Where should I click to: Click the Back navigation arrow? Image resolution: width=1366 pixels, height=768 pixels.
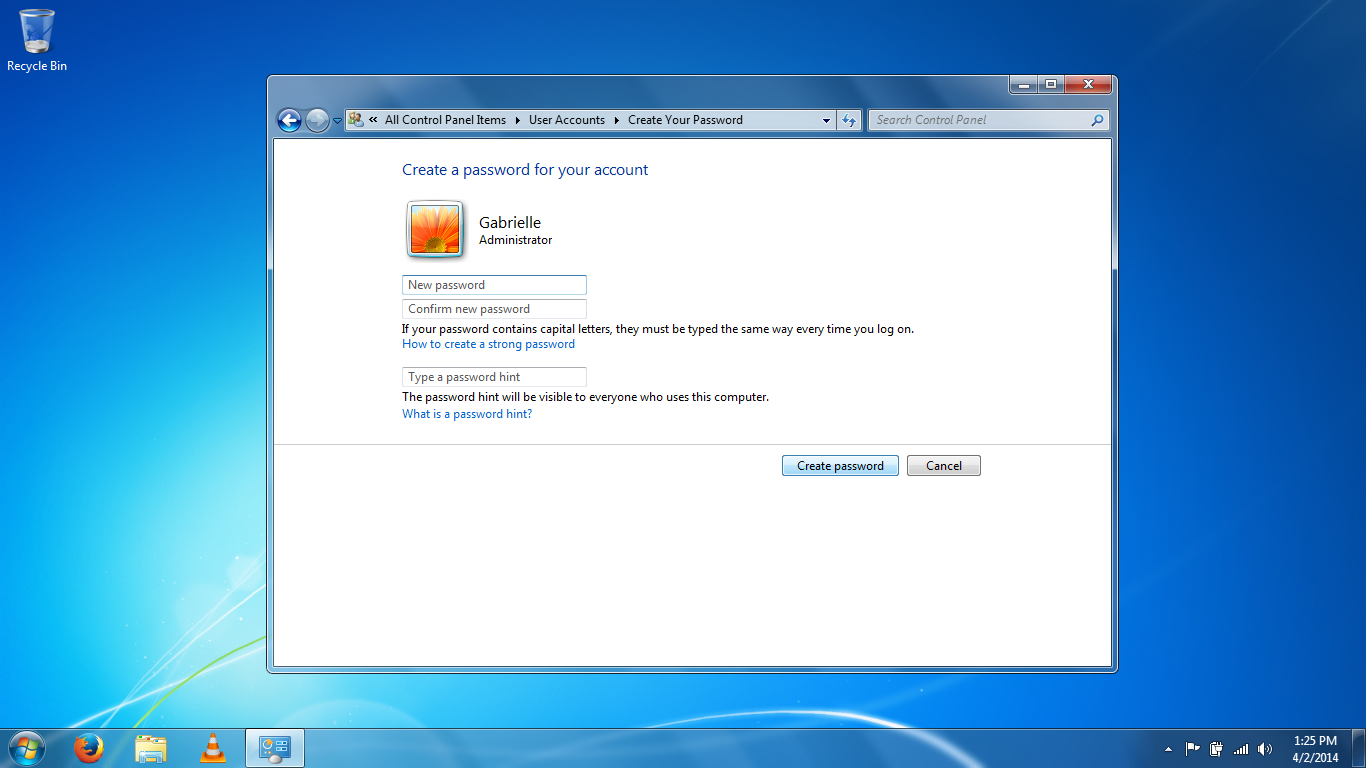point(289,121)
